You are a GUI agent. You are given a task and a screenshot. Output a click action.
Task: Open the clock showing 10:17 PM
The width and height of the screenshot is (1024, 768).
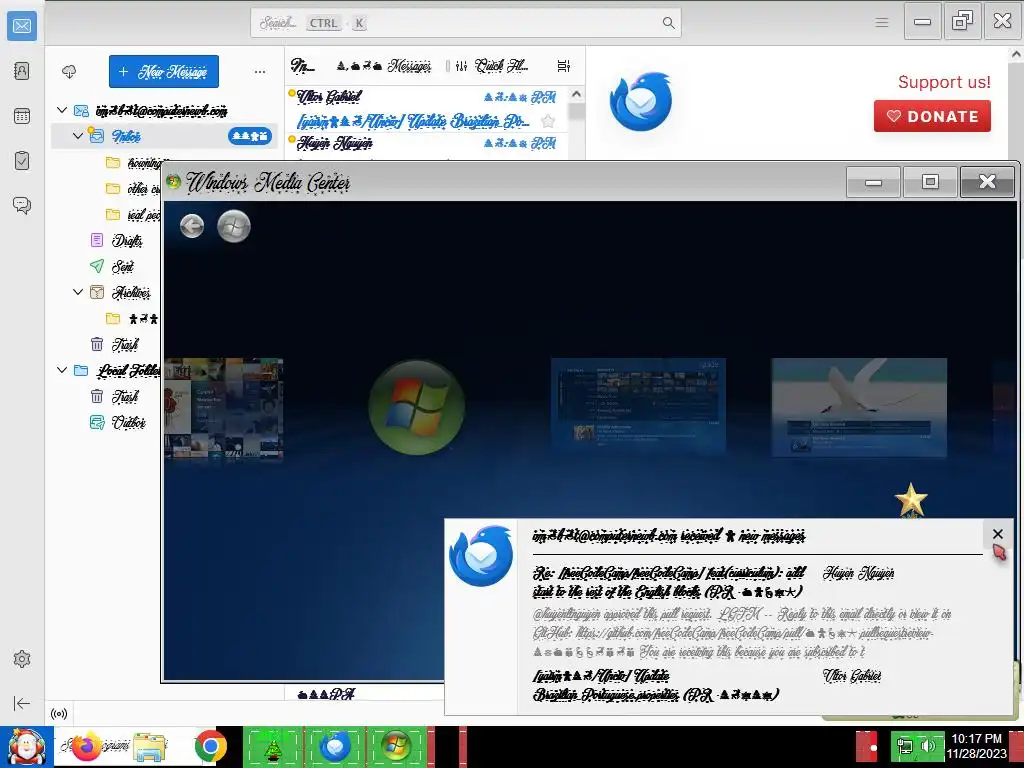coord(976,746)
